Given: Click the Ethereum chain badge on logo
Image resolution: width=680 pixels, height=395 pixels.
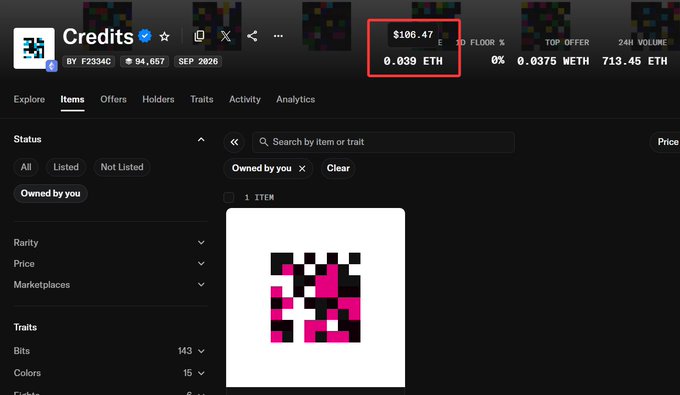Looking at the screenshot, I should [52, 66].
